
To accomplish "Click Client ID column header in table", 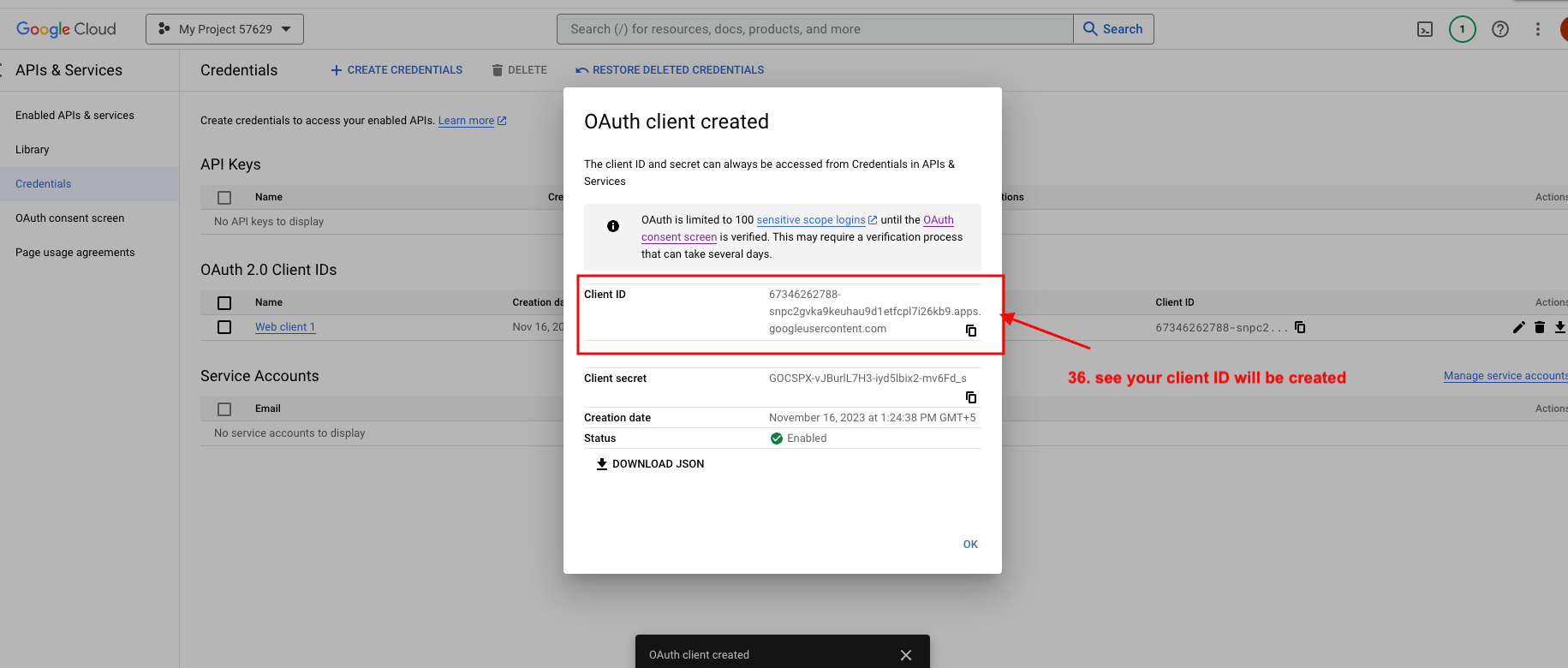I will click(1175, 303).
